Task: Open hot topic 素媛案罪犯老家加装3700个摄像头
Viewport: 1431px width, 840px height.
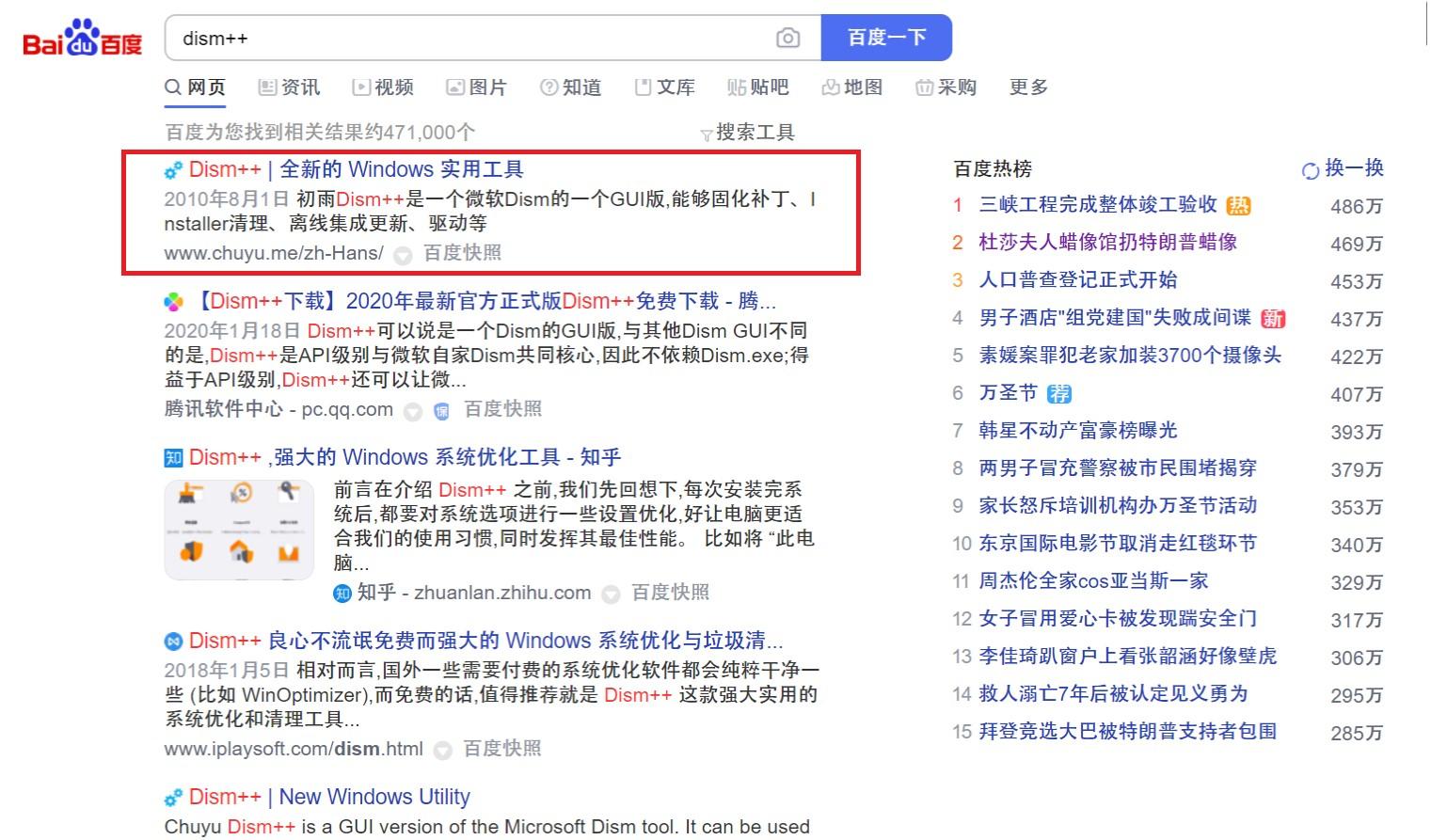Action: point(1130,355)
